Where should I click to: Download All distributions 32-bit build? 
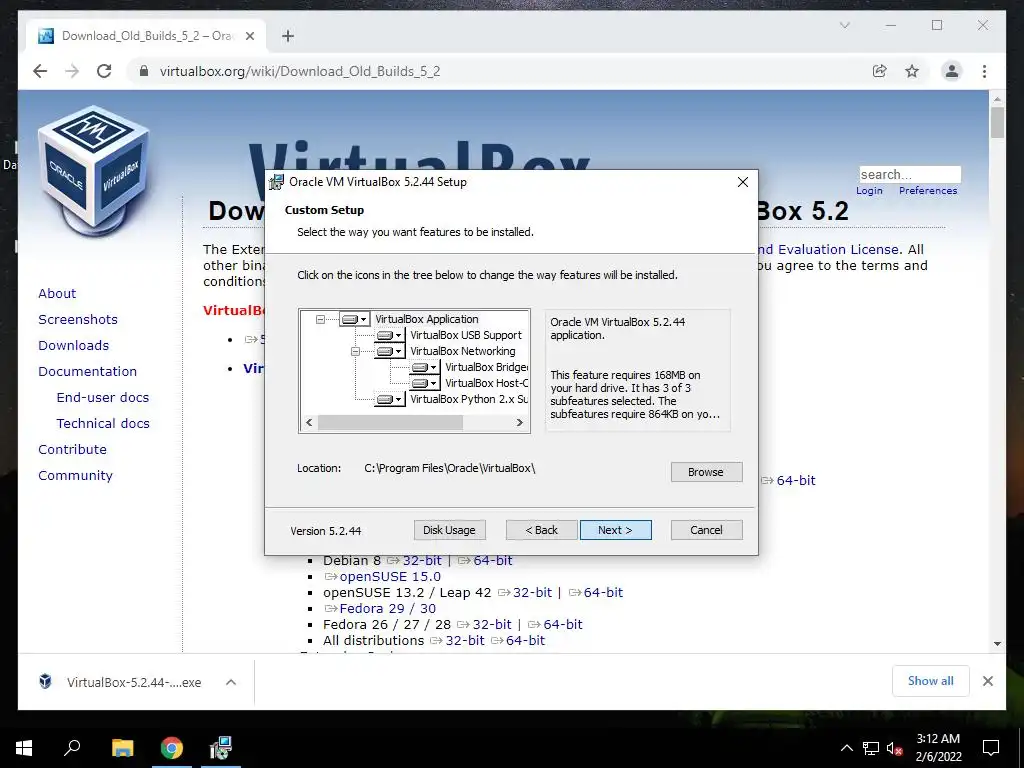coord(464,641)
